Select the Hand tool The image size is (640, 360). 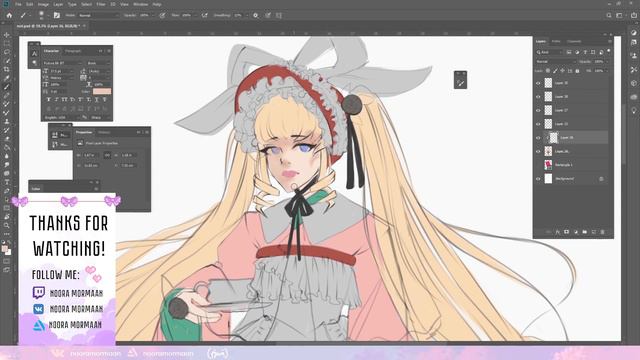pos(7,216)
